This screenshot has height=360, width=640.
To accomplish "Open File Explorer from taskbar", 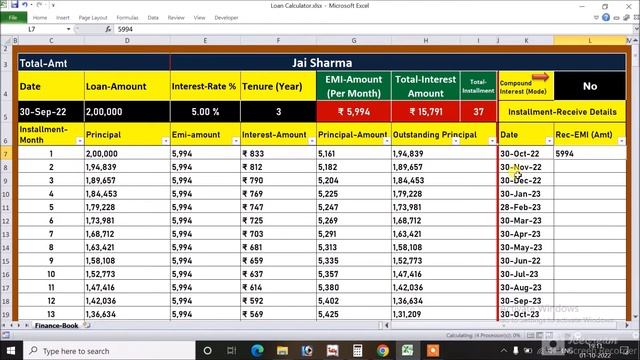I will [x=282, y=351].
